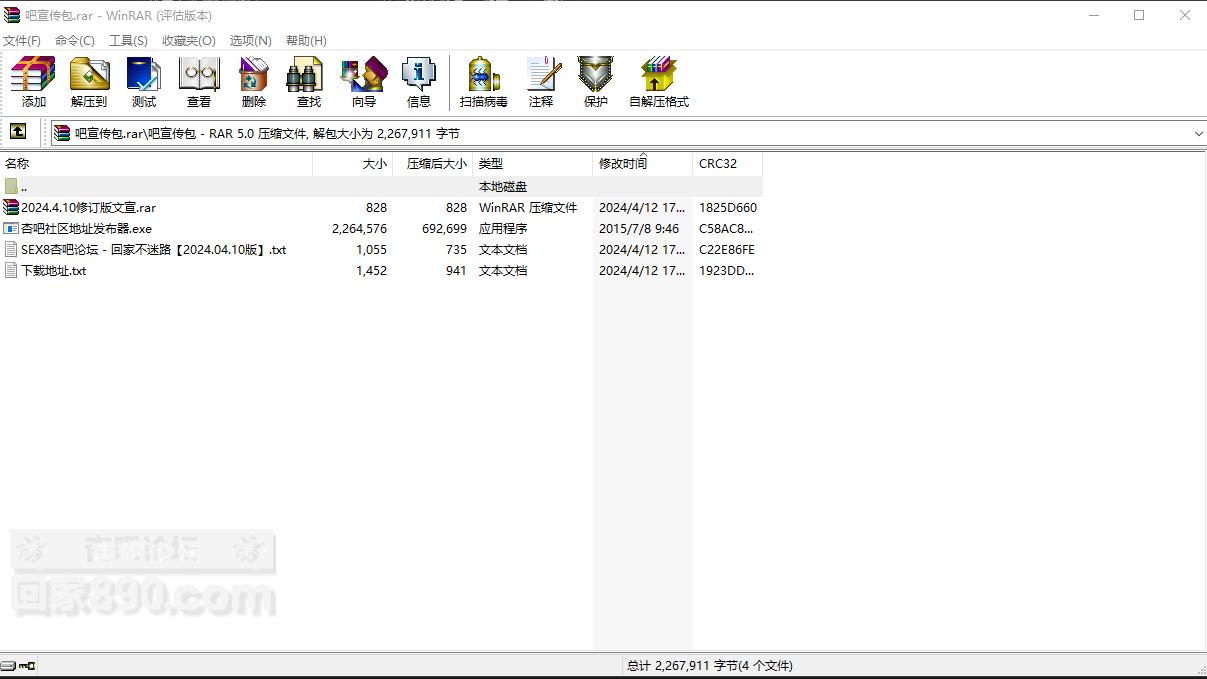1207x679 pixels.
Task: Click type cell 应用程序
Action: click(x=503, y=228)
